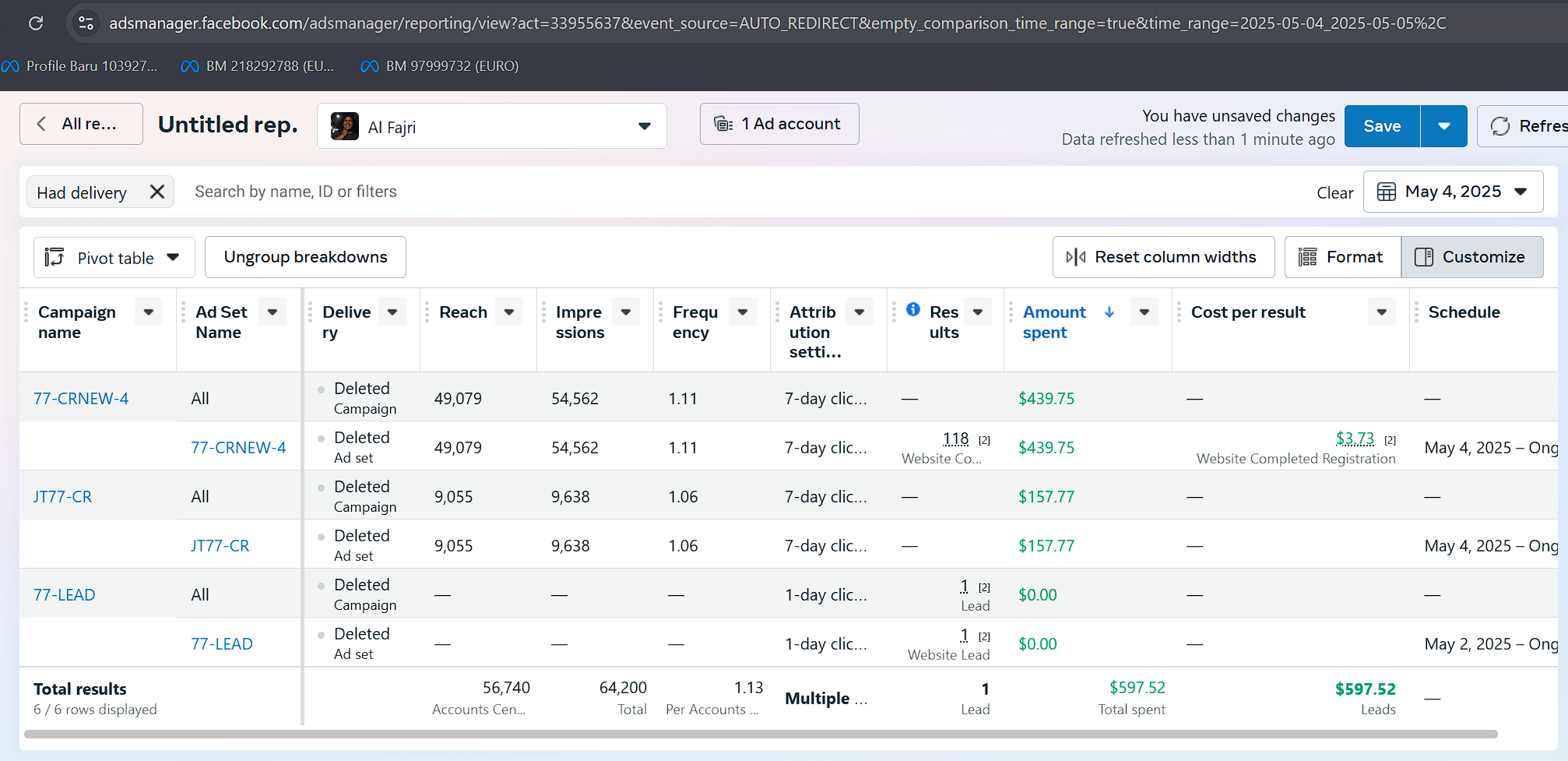Go back to All reports

coord(81,124)
